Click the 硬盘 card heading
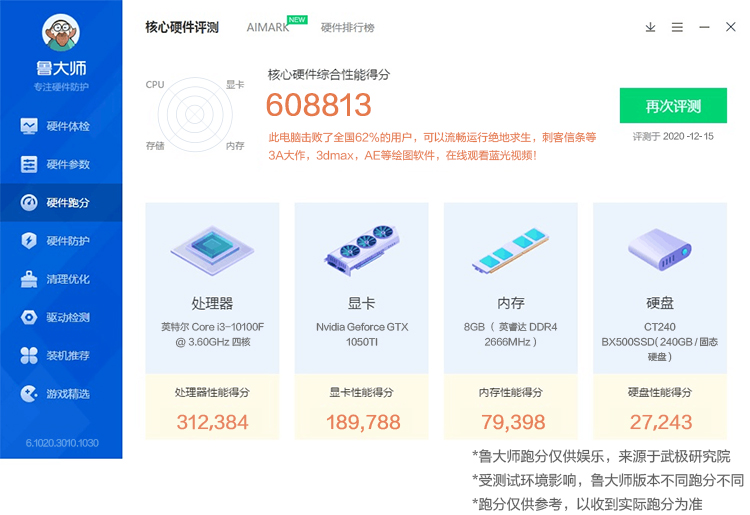Viewport: 750px width, 515px height. [x=660, y=303]
